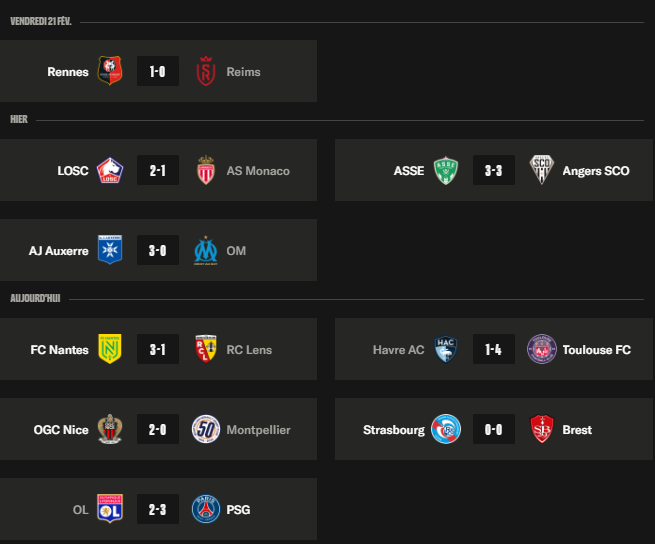Click the PSG club crest
Viewport: 655px width, 544px height.
[206, 510]
